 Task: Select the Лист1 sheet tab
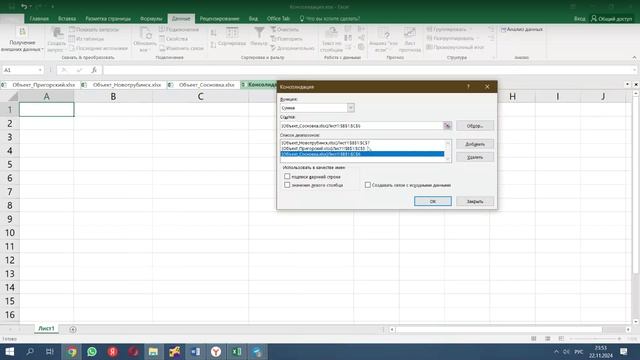tap(46, 329)
